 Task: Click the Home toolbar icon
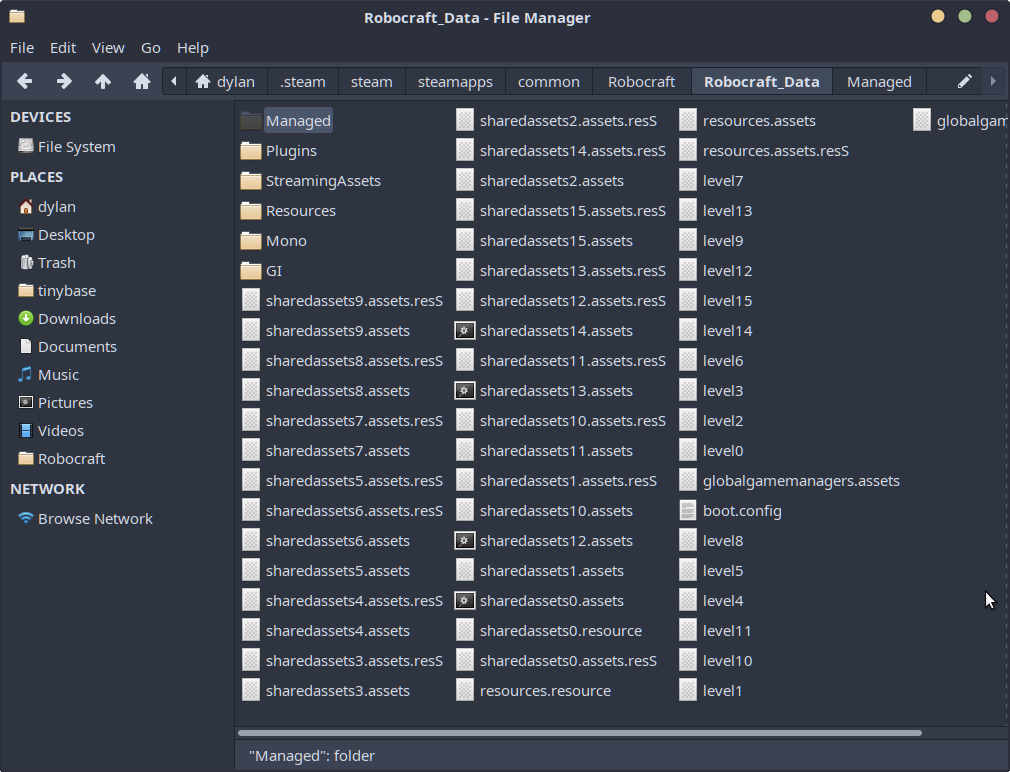142,82
